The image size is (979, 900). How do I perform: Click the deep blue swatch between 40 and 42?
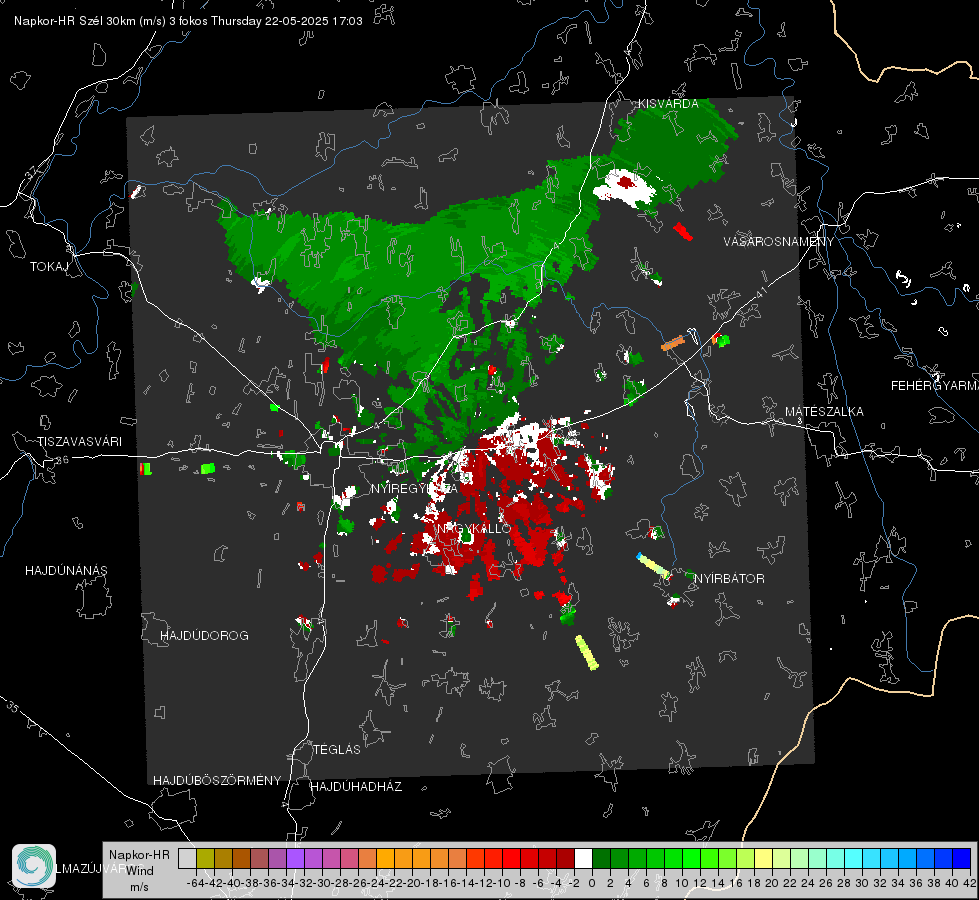coord(962,858)
